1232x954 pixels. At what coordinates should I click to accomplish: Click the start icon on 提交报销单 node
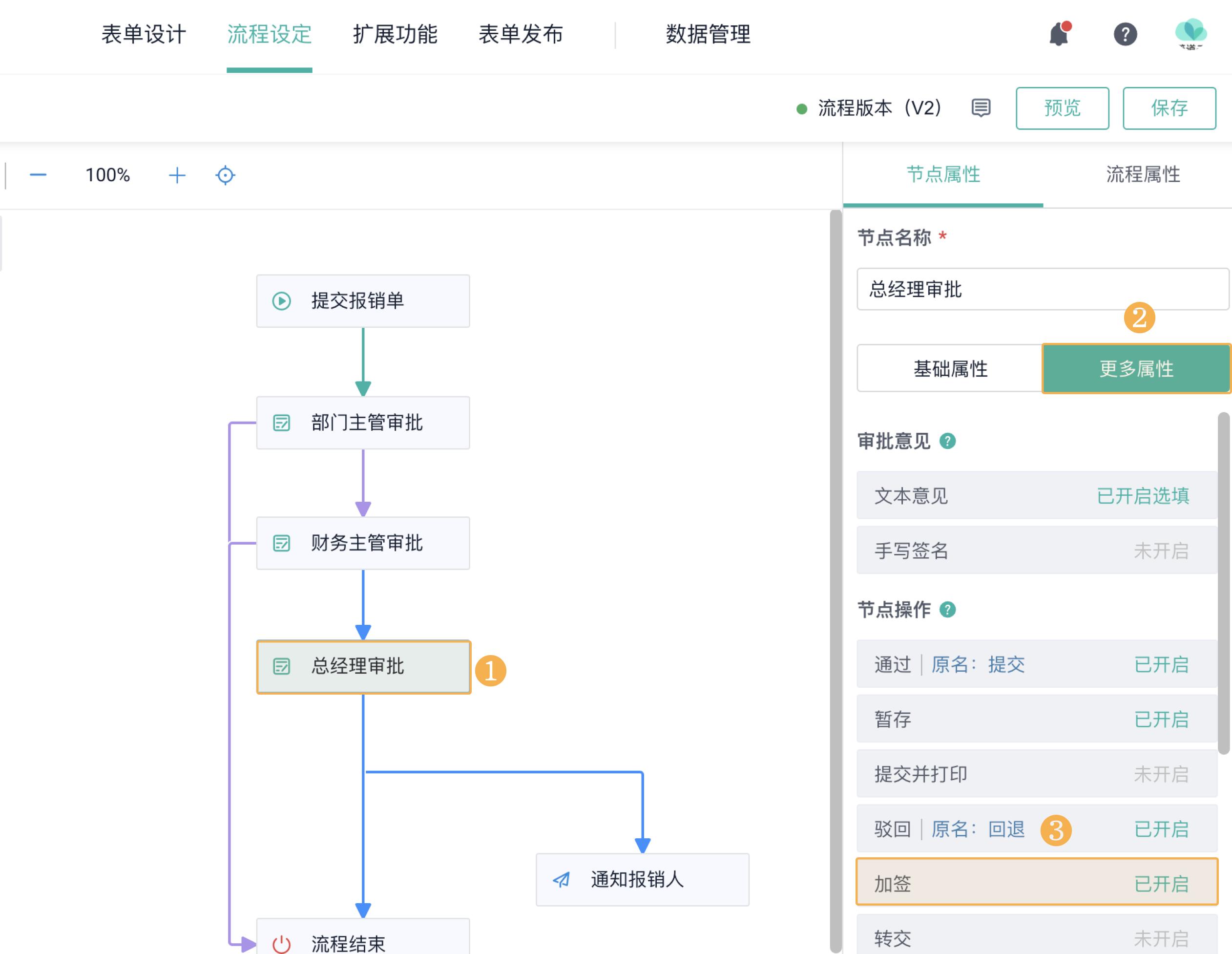(x=281, y=300)
